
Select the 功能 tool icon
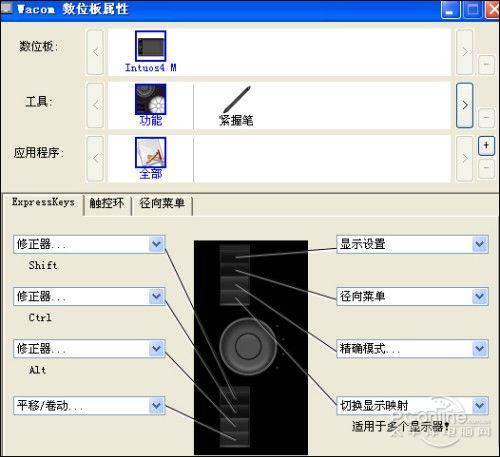click(150, 99)
